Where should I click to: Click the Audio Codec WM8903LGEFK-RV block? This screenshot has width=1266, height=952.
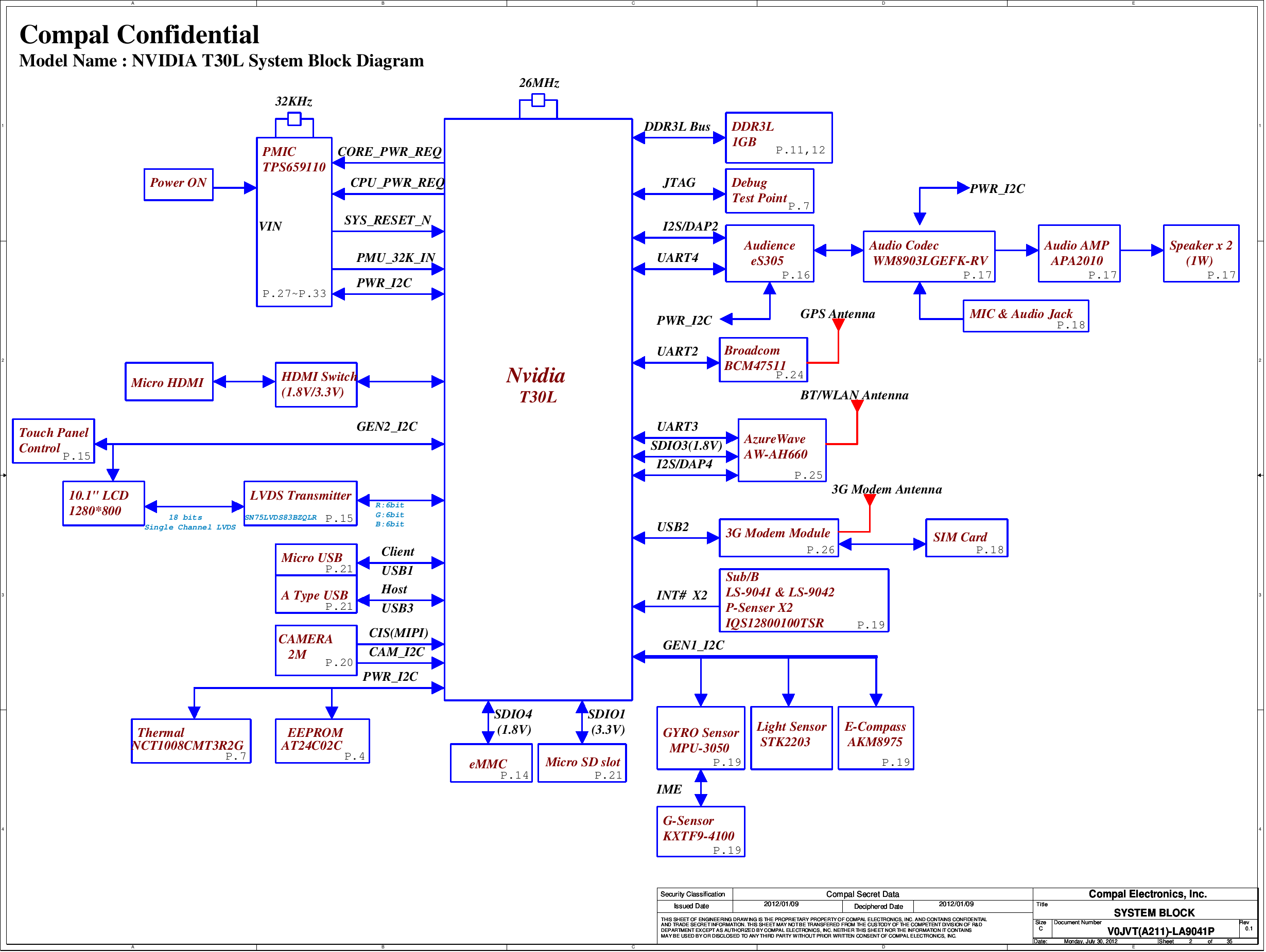[929, 256]
